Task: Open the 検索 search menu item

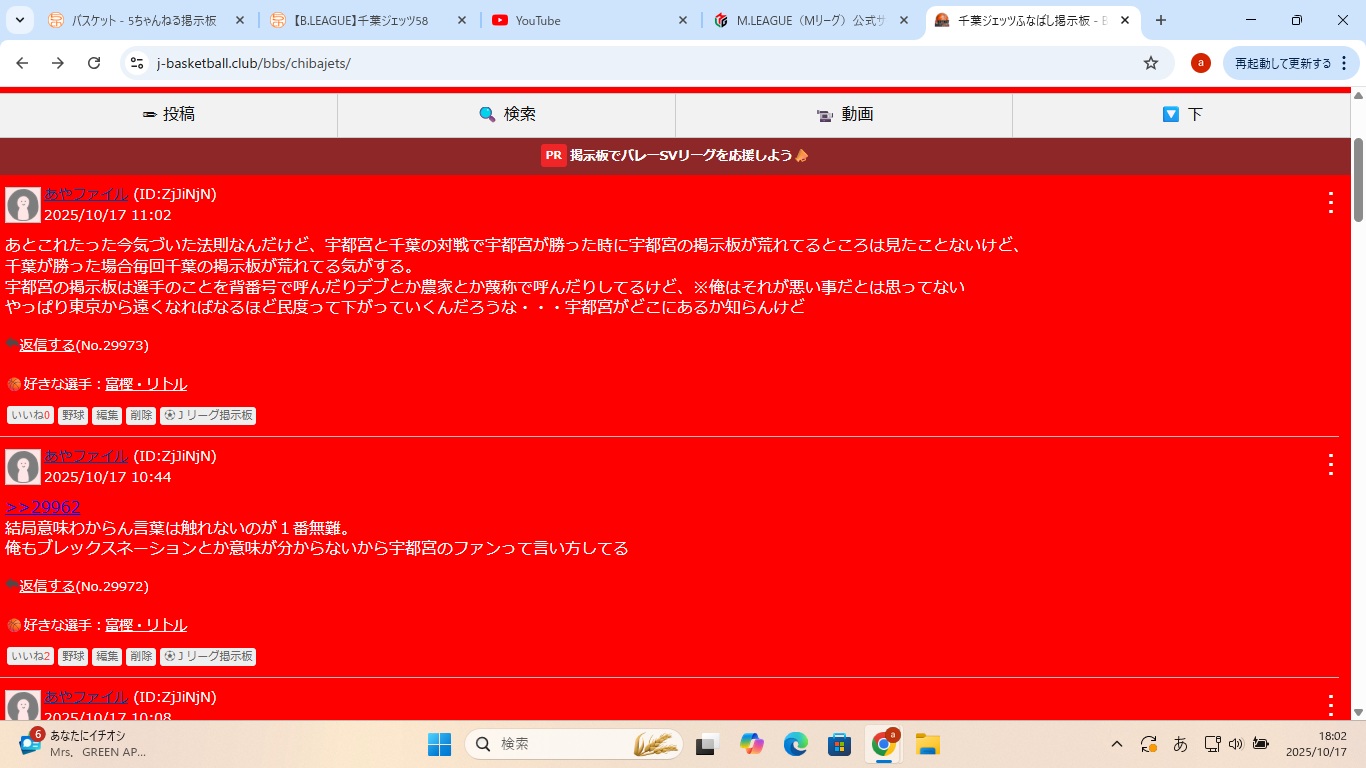Action: (507, 115)
